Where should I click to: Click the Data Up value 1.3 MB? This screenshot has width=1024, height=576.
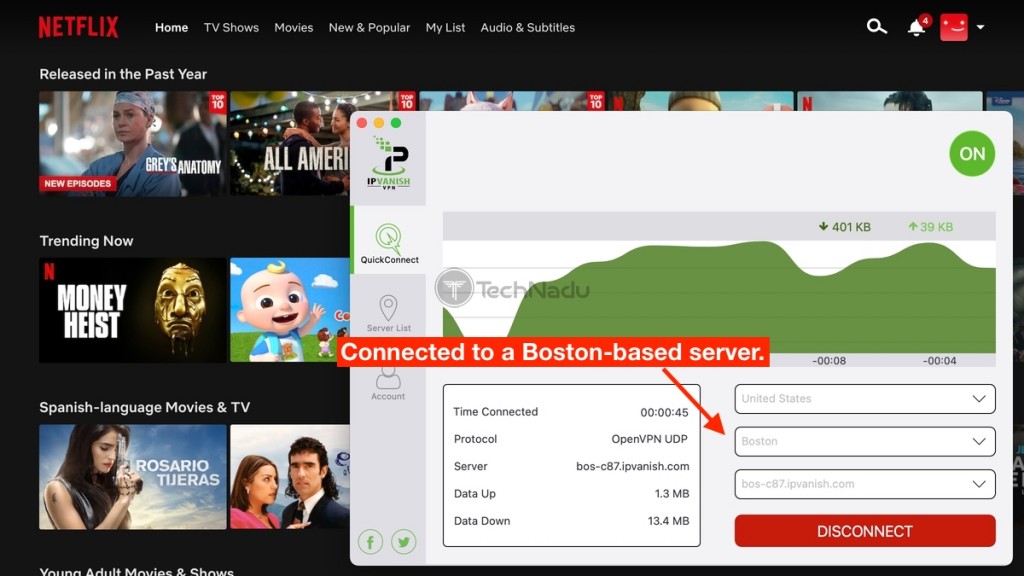[x=672, y=494]
